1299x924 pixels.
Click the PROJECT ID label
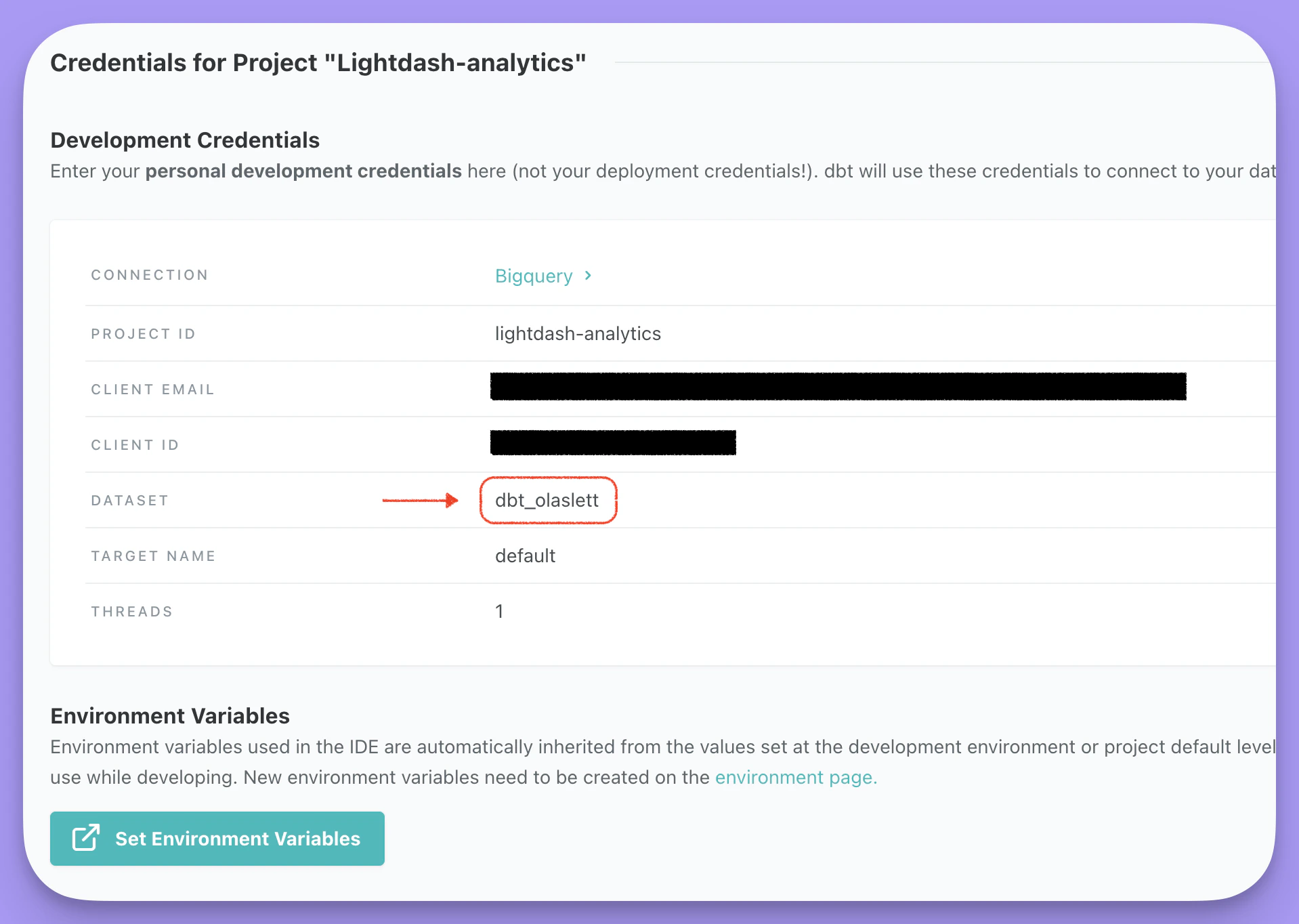coord(144,334)
